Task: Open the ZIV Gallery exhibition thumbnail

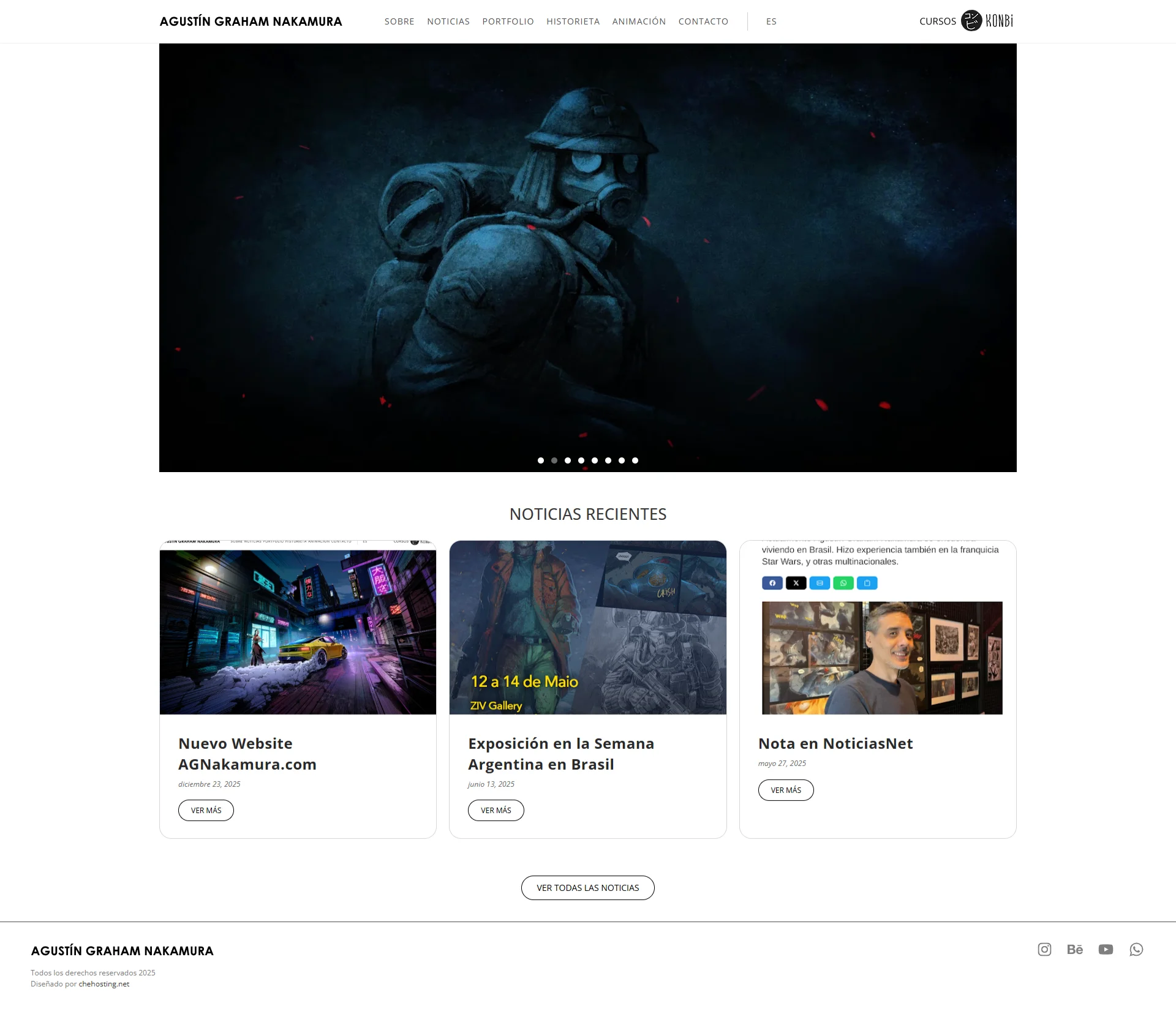Action: 587,627
